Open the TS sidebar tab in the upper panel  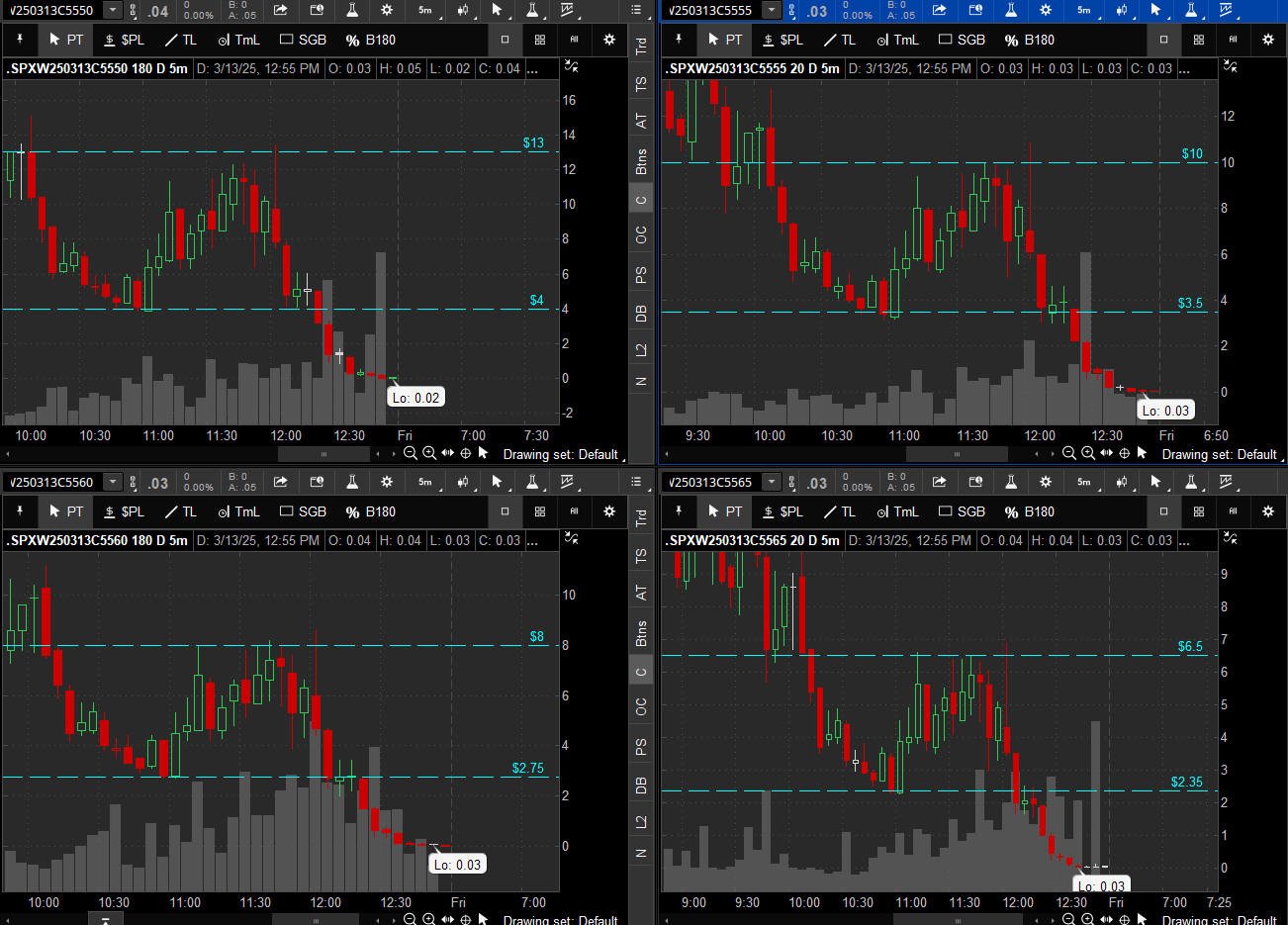coord(641,84)
